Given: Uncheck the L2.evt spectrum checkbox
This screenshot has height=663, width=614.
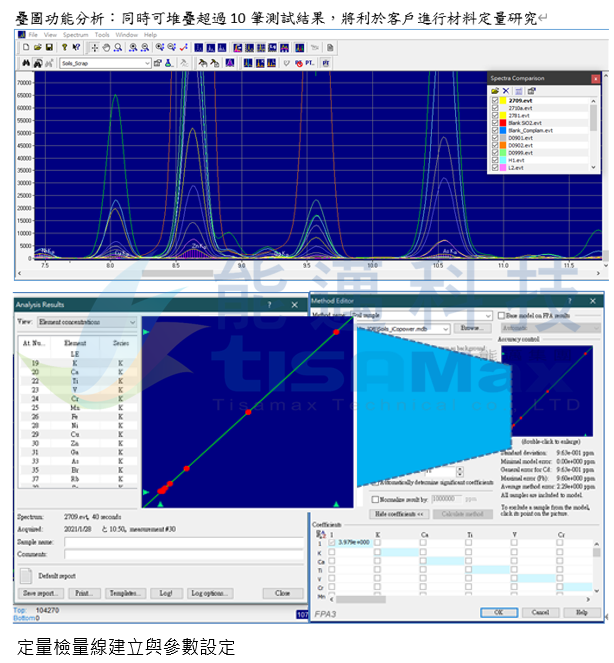Looking at the screenshot, I should (x=495, y=168).
